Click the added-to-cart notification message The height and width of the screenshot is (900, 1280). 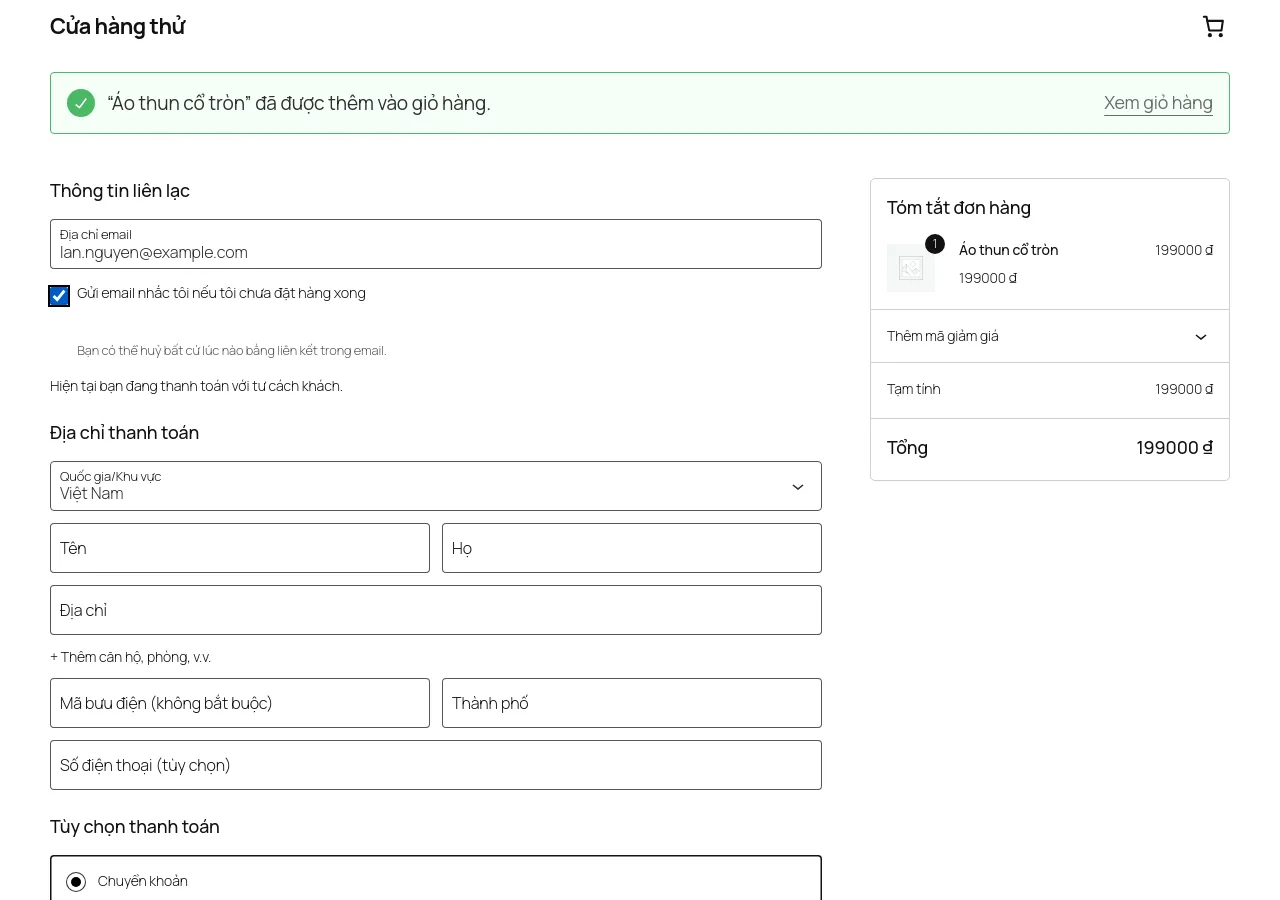(299, 103)
